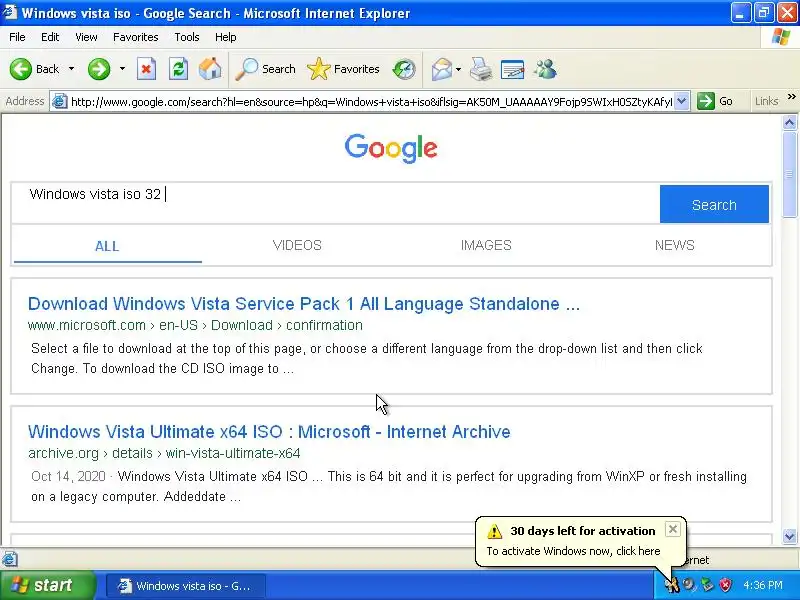Screen dimensions: 800x600
Task: Expand the Links toolbar chevron
Action: 791,97
